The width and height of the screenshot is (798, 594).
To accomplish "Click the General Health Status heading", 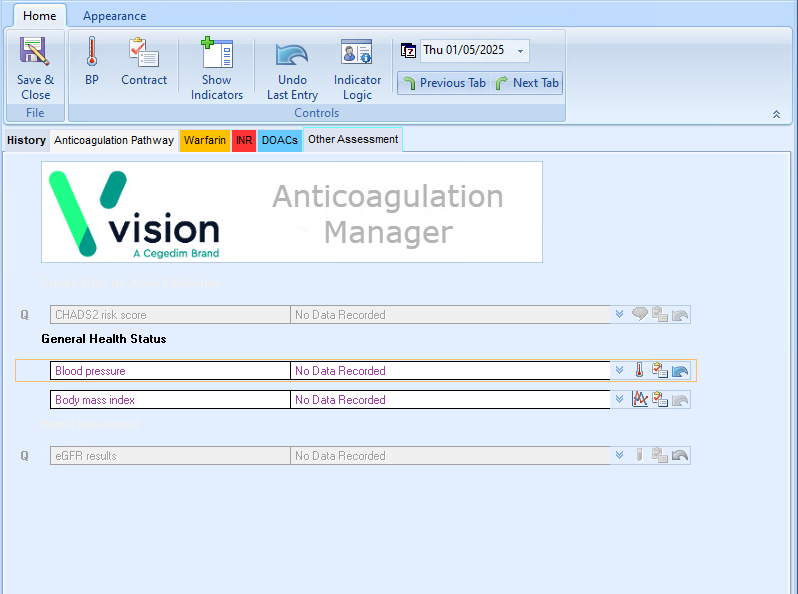I will (x=104, y=339).
